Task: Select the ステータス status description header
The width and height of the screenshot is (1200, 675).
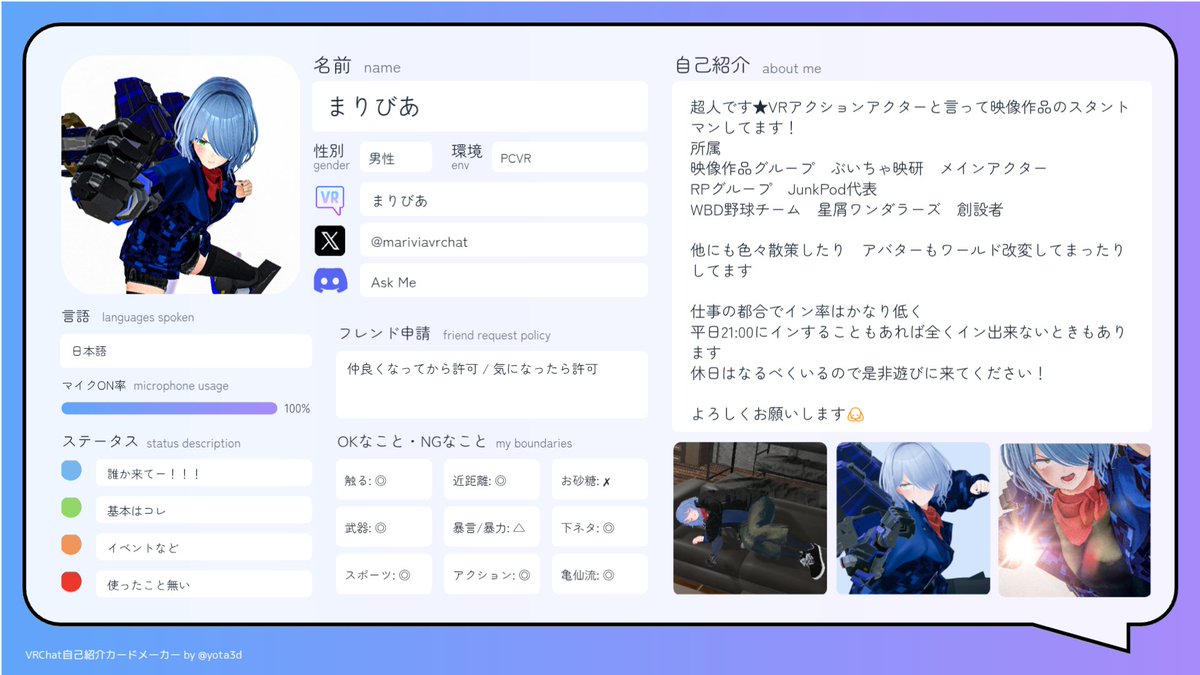Action: 98,443
